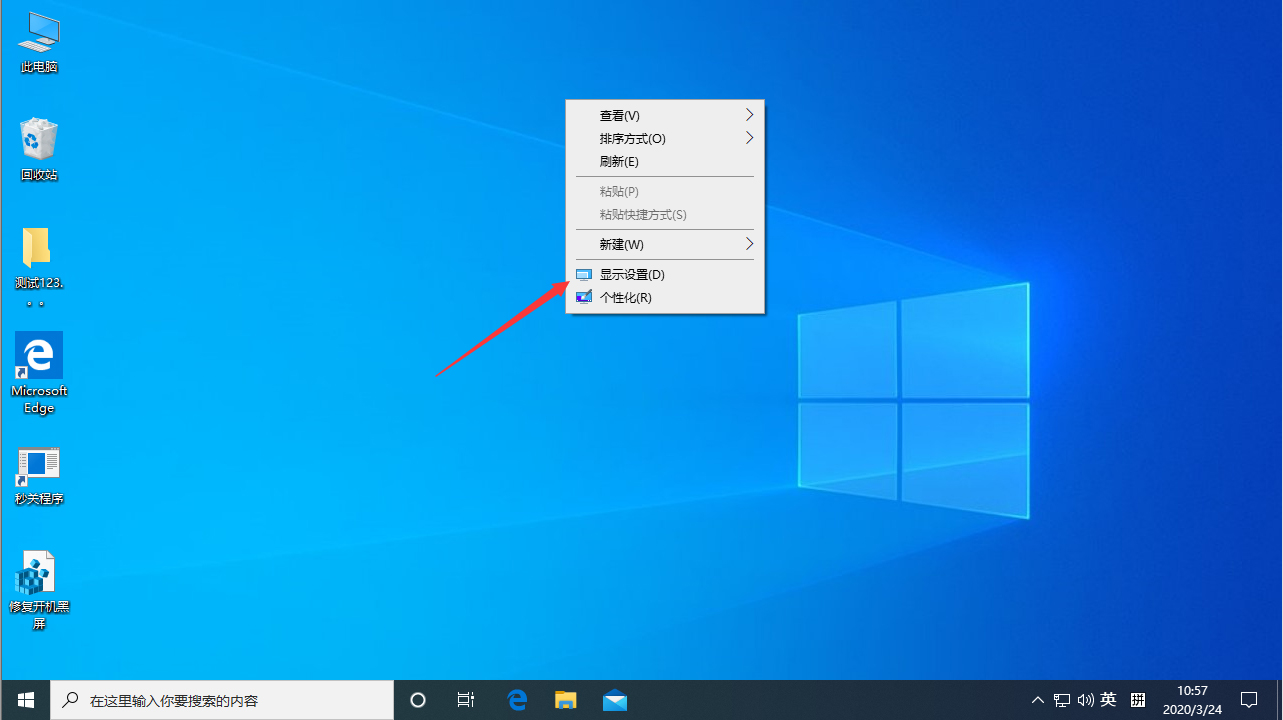Select 刷新 (Refresh) in the context menu
The width and height of the screenshot is (1283, 720).
[x=618, y=161]
